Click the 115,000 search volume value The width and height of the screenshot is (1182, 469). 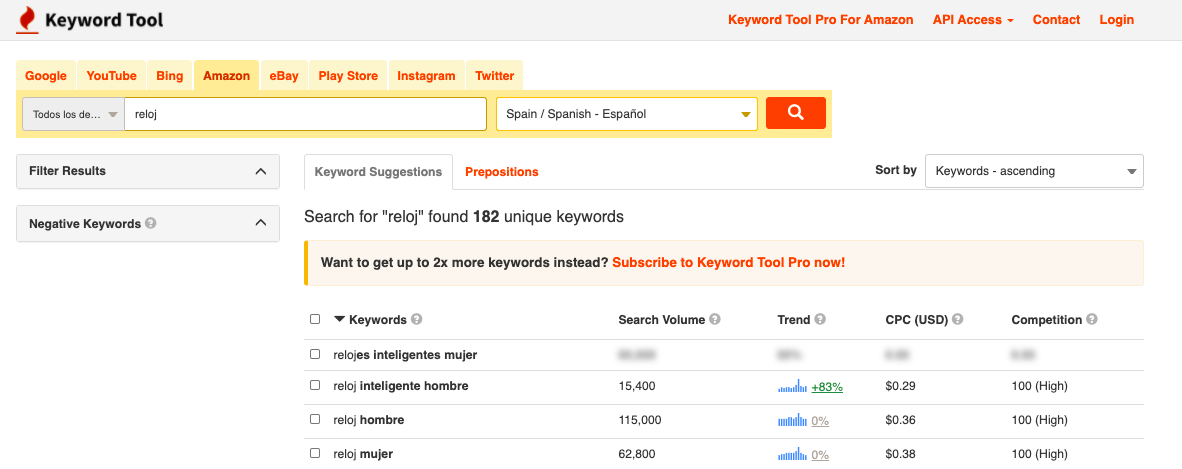tap(640, 420)
